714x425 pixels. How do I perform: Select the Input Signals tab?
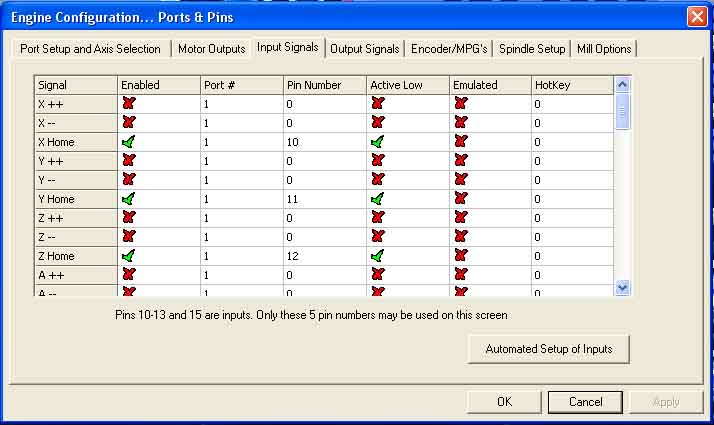tap(288, 47)
